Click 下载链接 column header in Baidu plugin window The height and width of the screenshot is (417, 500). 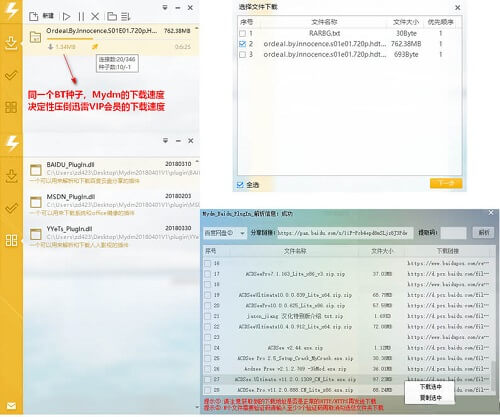[448, 251]
